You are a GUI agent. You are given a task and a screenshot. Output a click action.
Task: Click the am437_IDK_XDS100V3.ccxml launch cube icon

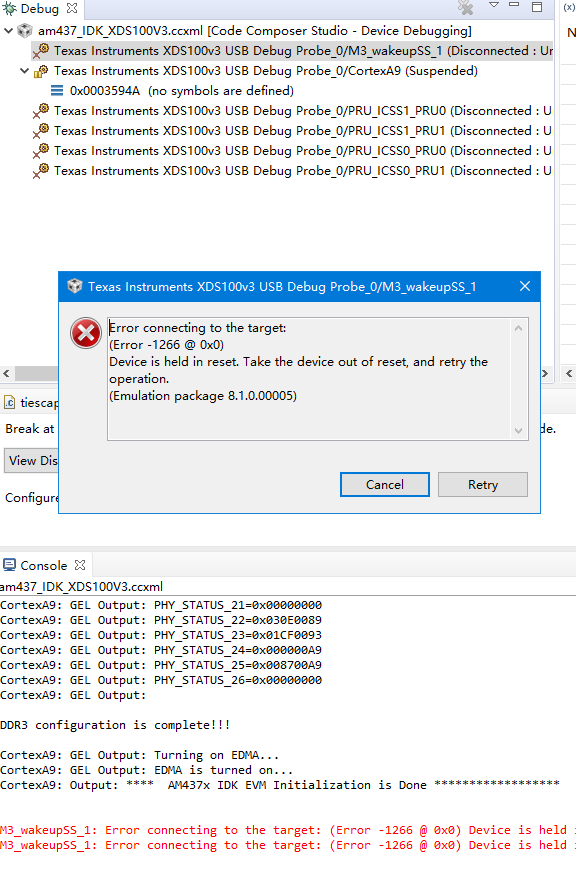click(25, 31)
